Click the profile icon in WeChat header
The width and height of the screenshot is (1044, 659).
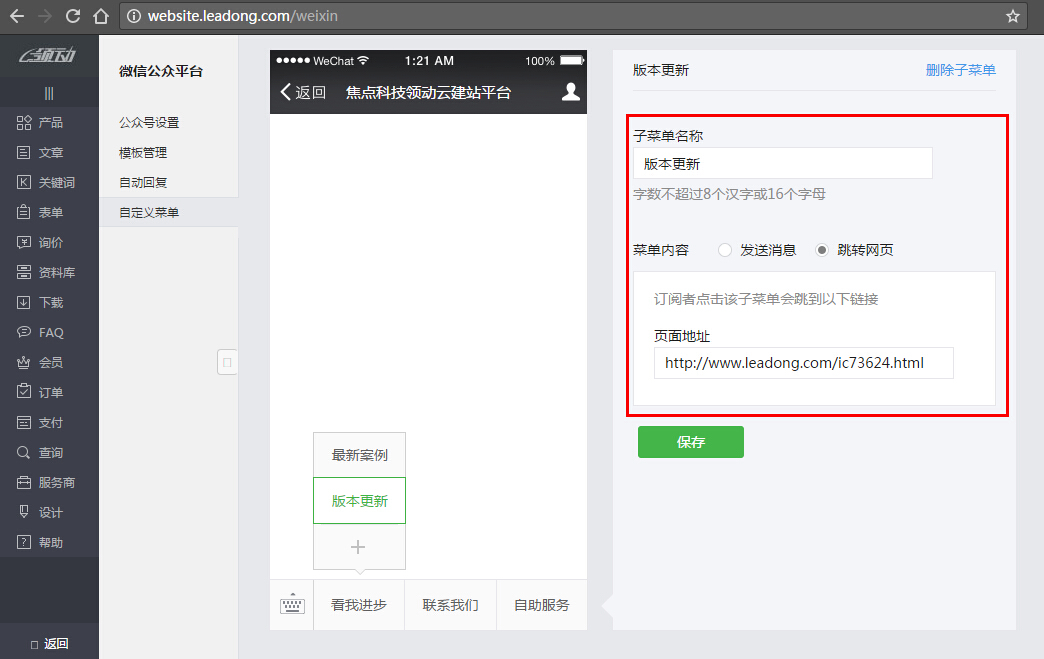(x=570, y=92)
